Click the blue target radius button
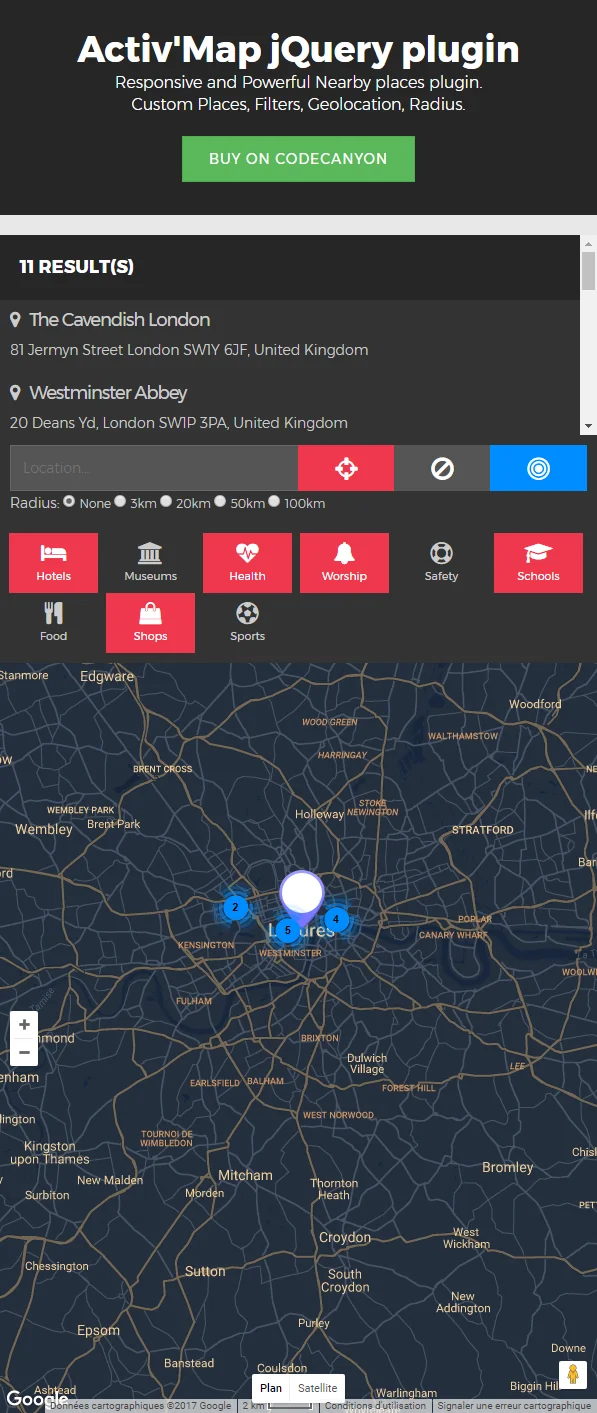Screen dimensions: 597x1413 pyautogui.click(x=538, y=468)
